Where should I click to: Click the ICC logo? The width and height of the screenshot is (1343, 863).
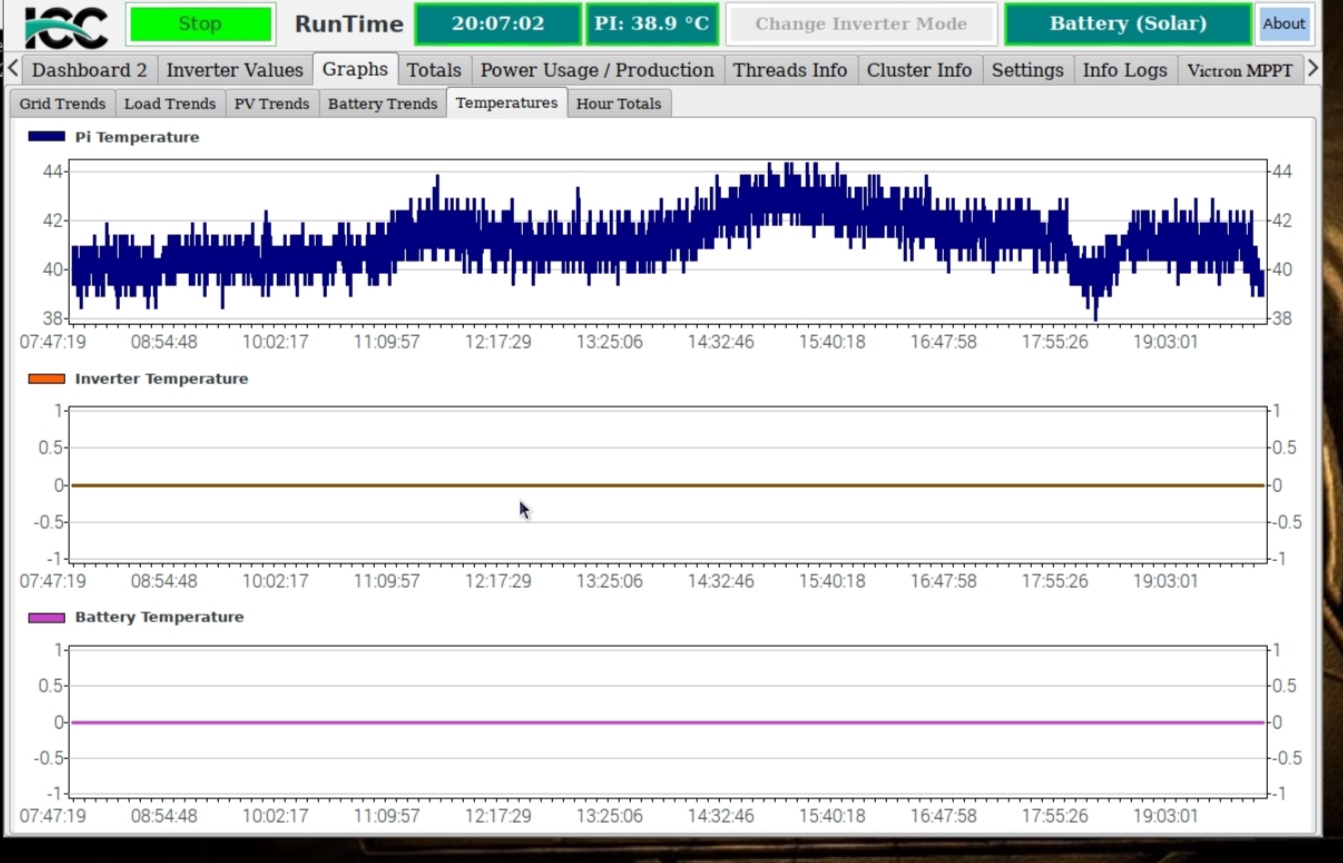(66, 25)
